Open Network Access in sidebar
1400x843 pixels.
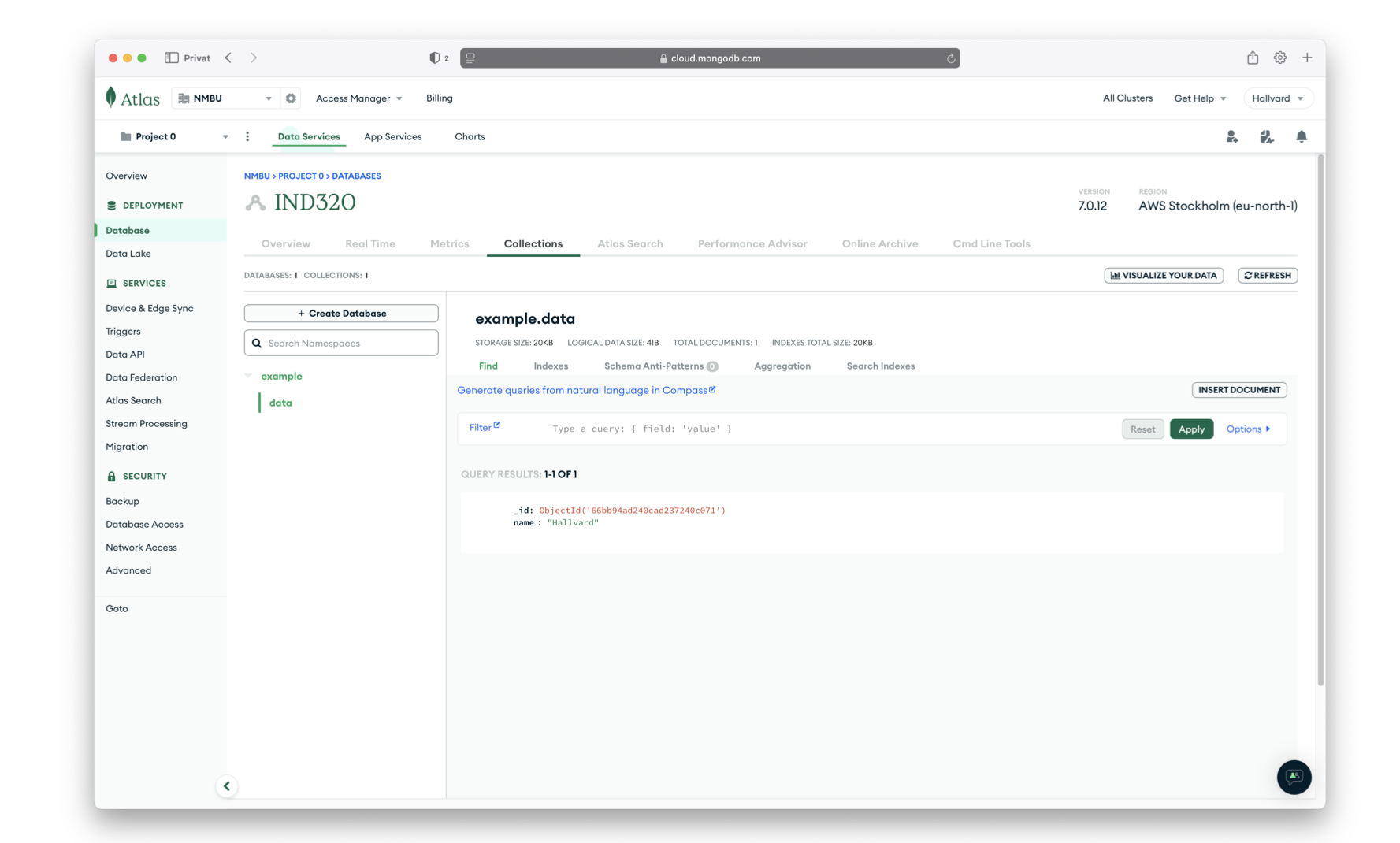tap(142, 548)
